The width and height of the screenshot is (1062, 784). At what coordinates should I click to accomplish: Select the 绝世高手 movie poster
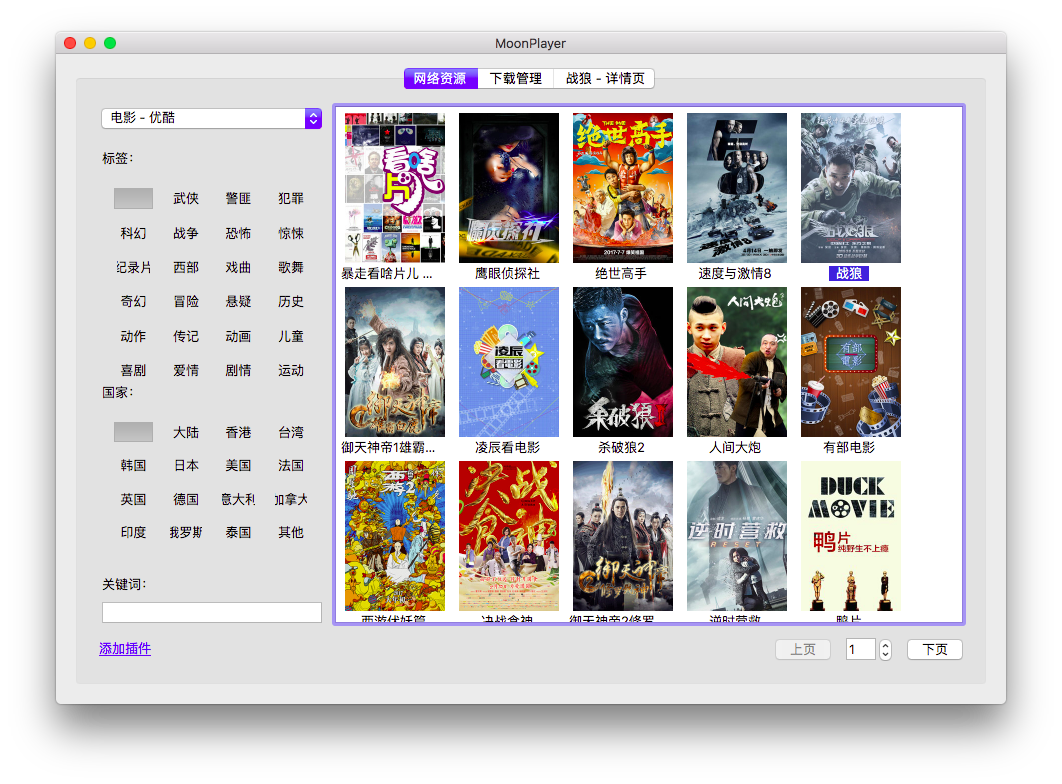click(622, 188)
